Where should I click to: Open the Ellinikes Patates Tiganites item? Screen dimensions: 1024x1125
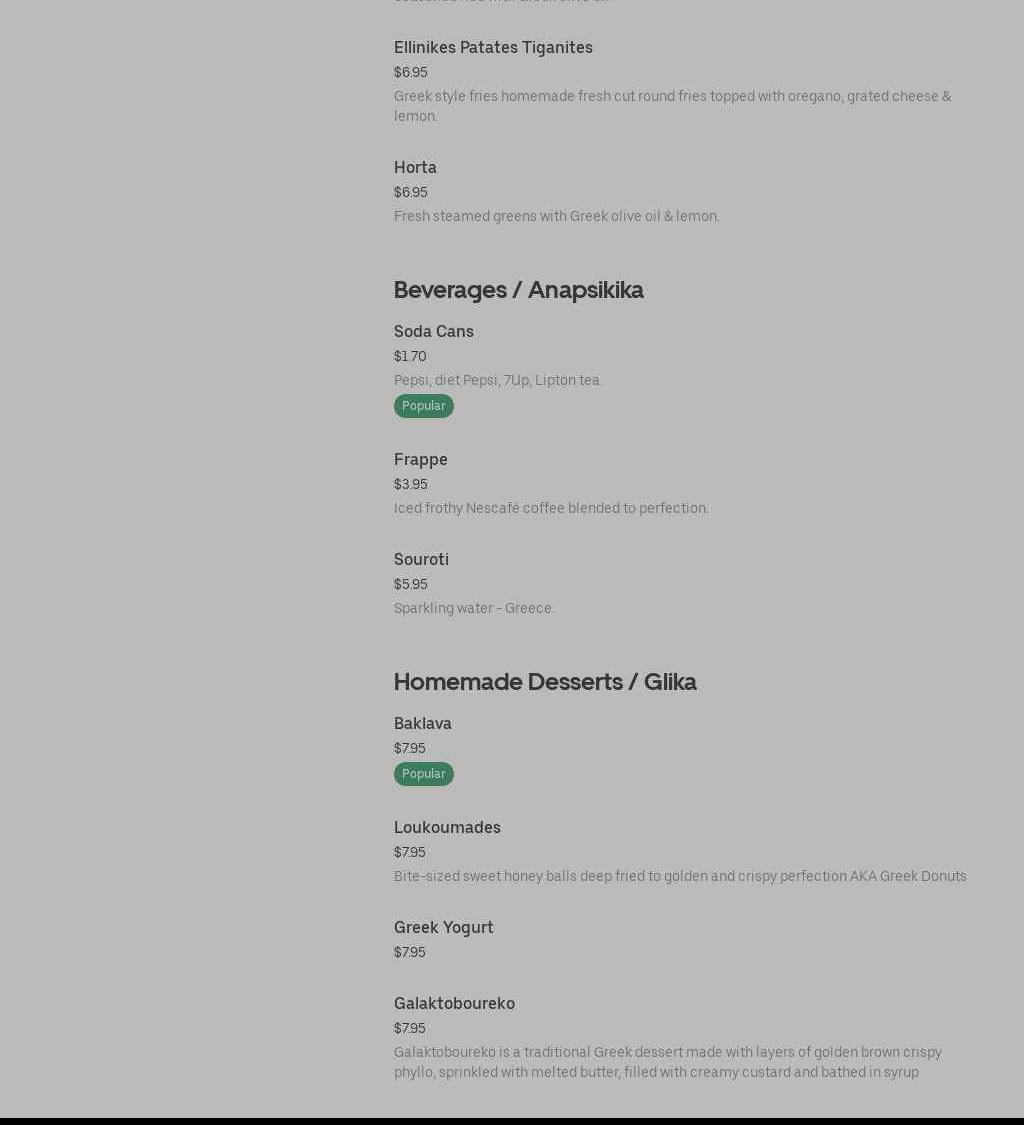[x=493, y=47]
